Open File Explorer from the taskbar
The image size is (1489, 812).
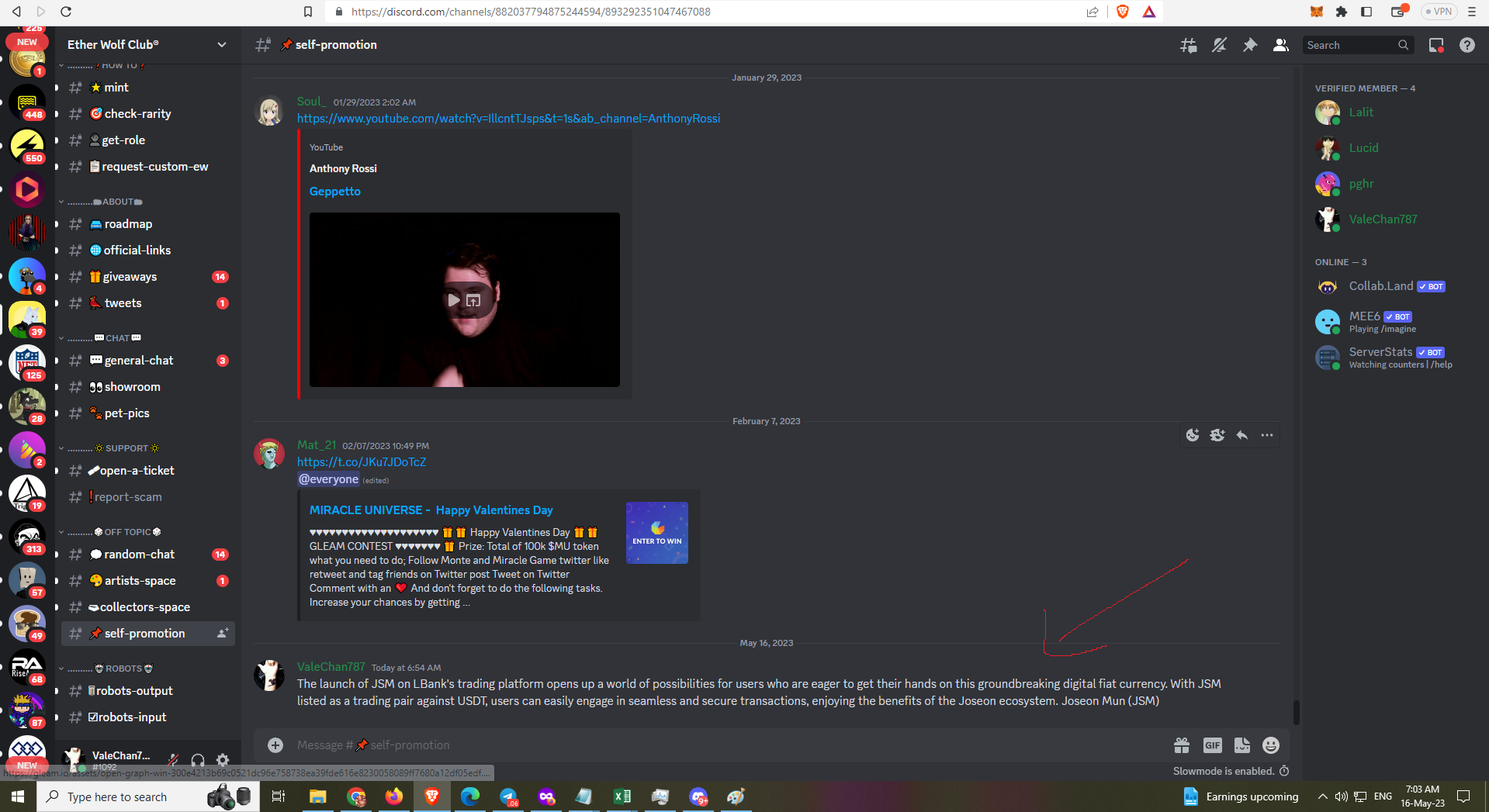pyautogui.click(x=317, y=796)
